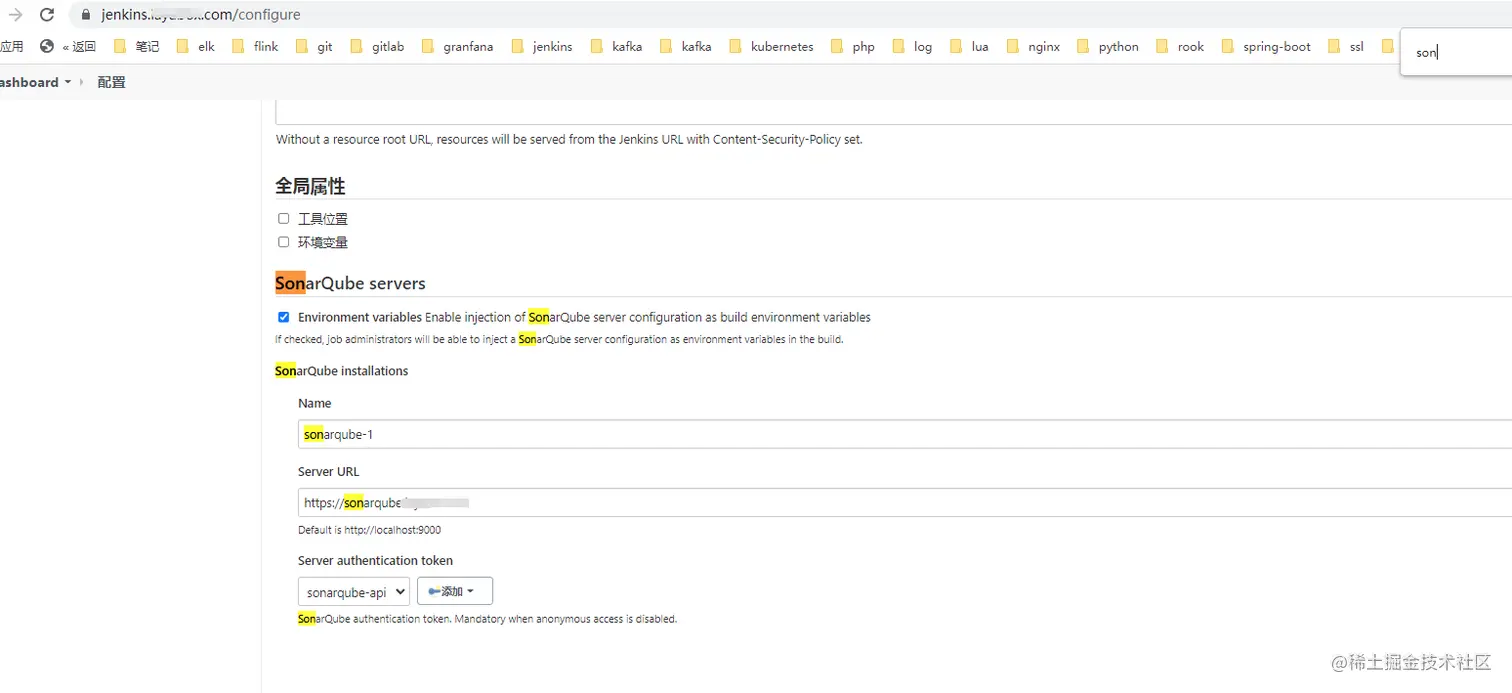Click the browser address bar URL
The image size is (1512, 693).
point(201,15)
